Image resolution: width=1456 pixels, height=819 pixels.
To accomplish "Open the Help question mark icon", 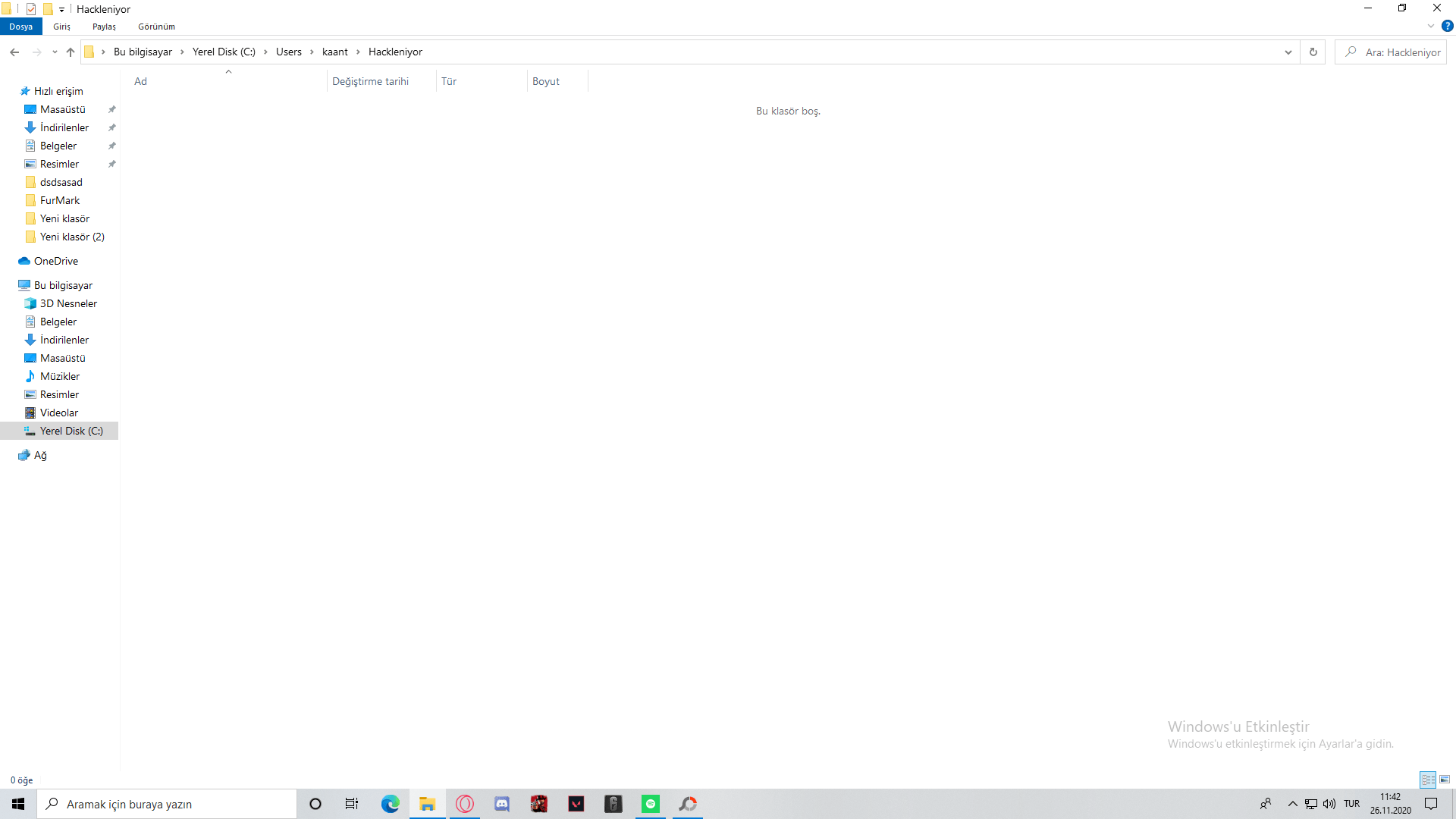I will click(x=1447, y=26).
